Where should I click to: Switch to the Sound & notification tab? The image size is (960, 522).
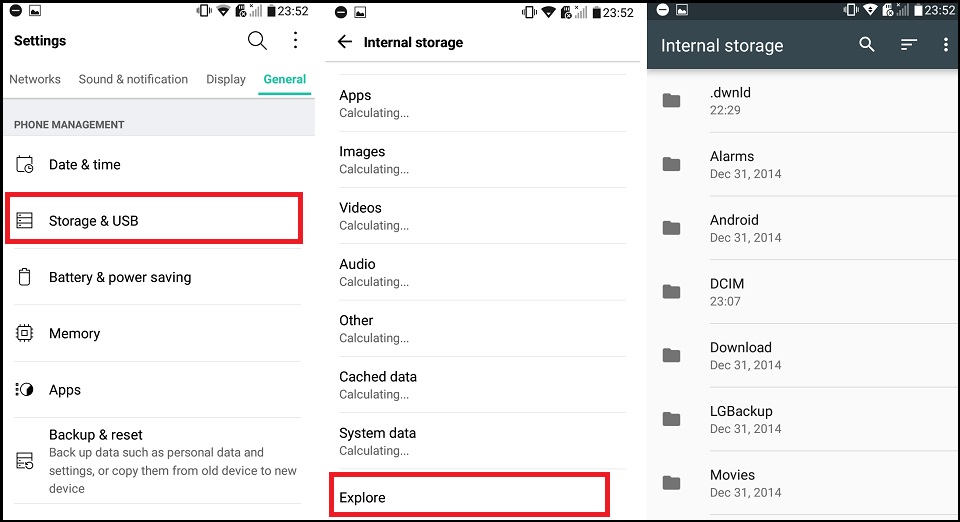133,79
